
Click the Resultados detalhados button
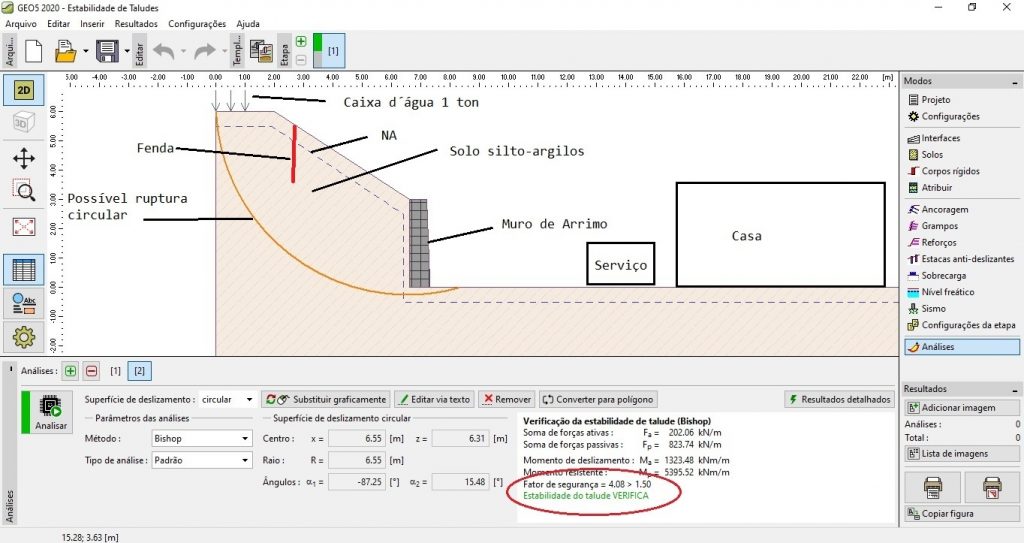click(839, 399)
